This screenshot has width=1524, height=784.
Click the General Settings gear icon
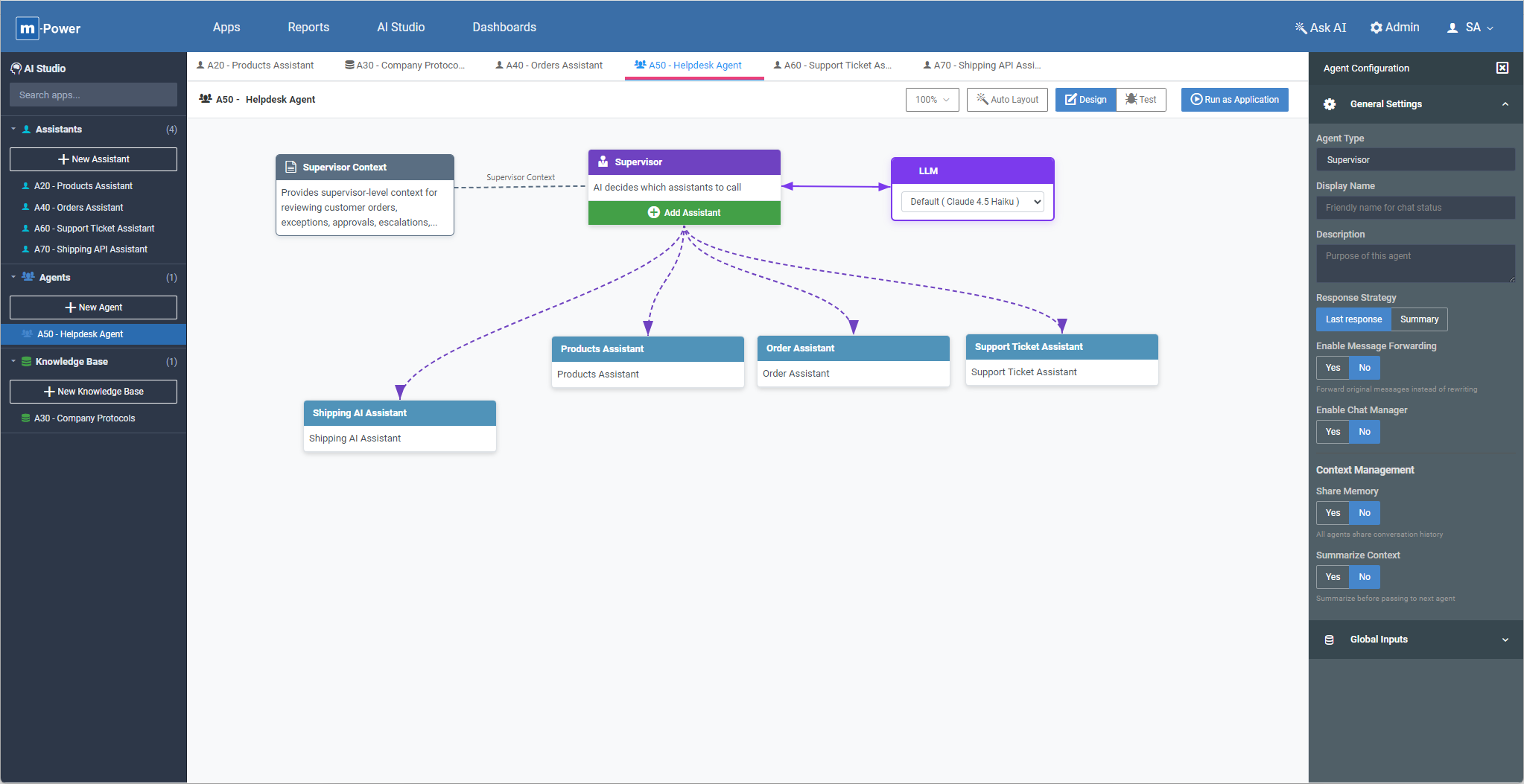[x=1330, y=104]
